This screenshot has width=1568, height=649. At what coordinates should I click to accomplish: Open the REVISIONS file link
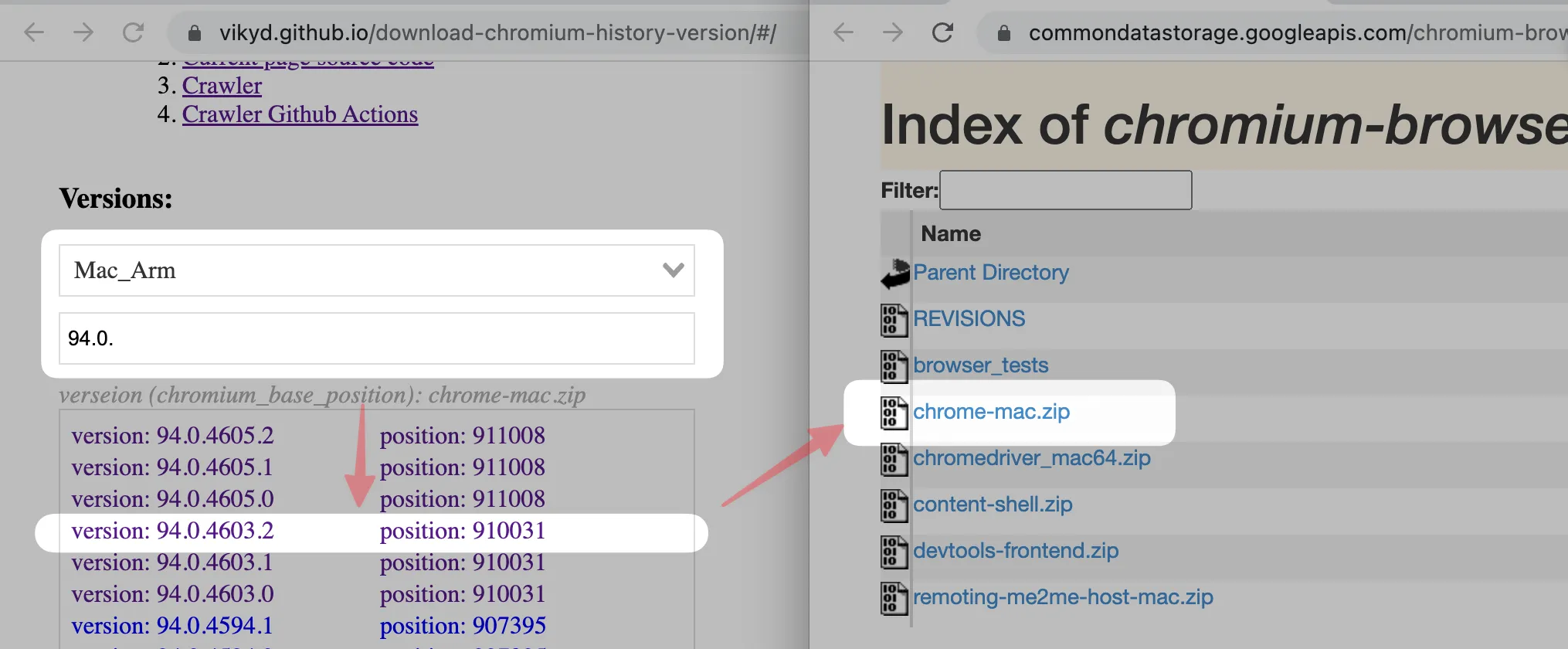pyautogui.click(x=969, y=318)
